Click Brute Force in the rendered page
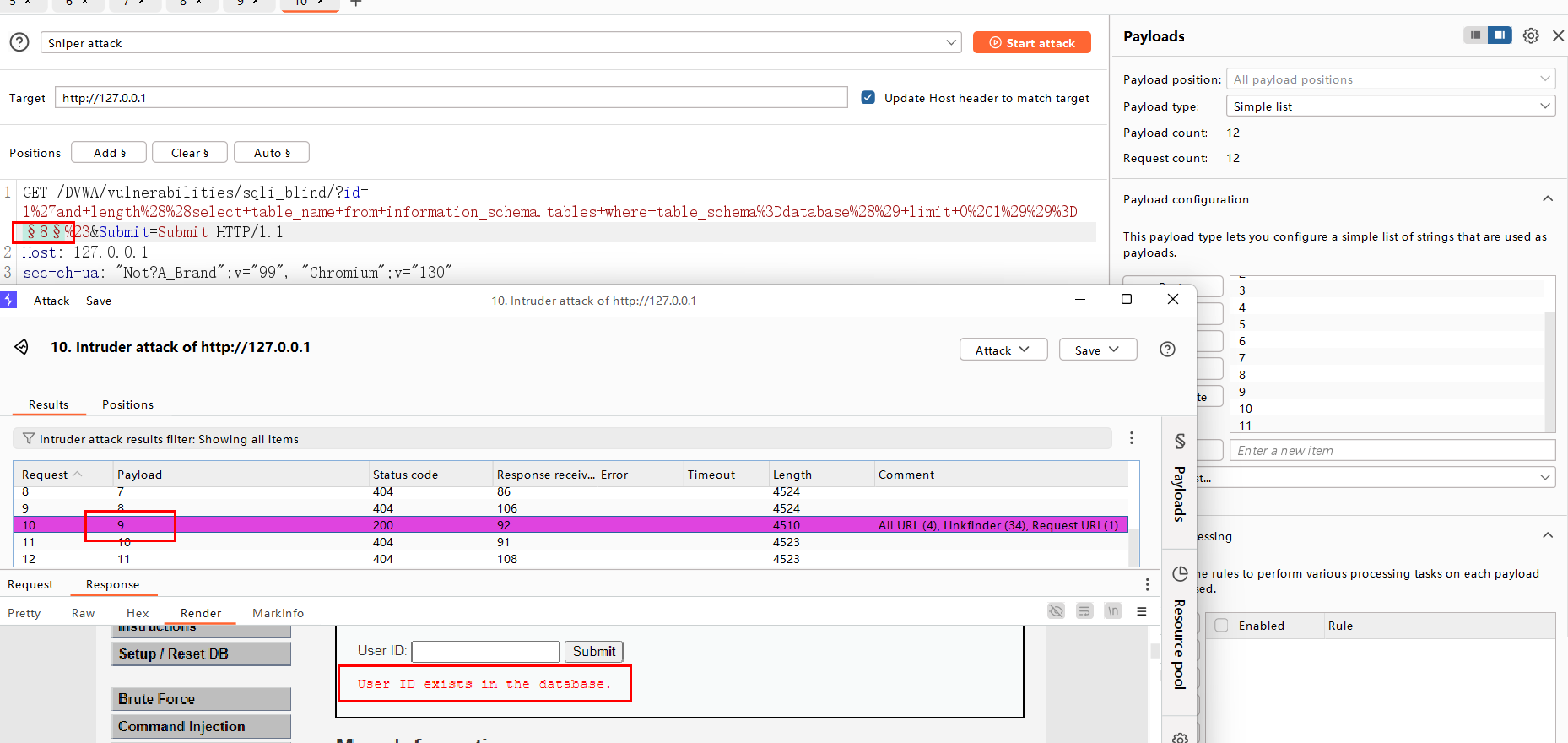 click(202, 699)
